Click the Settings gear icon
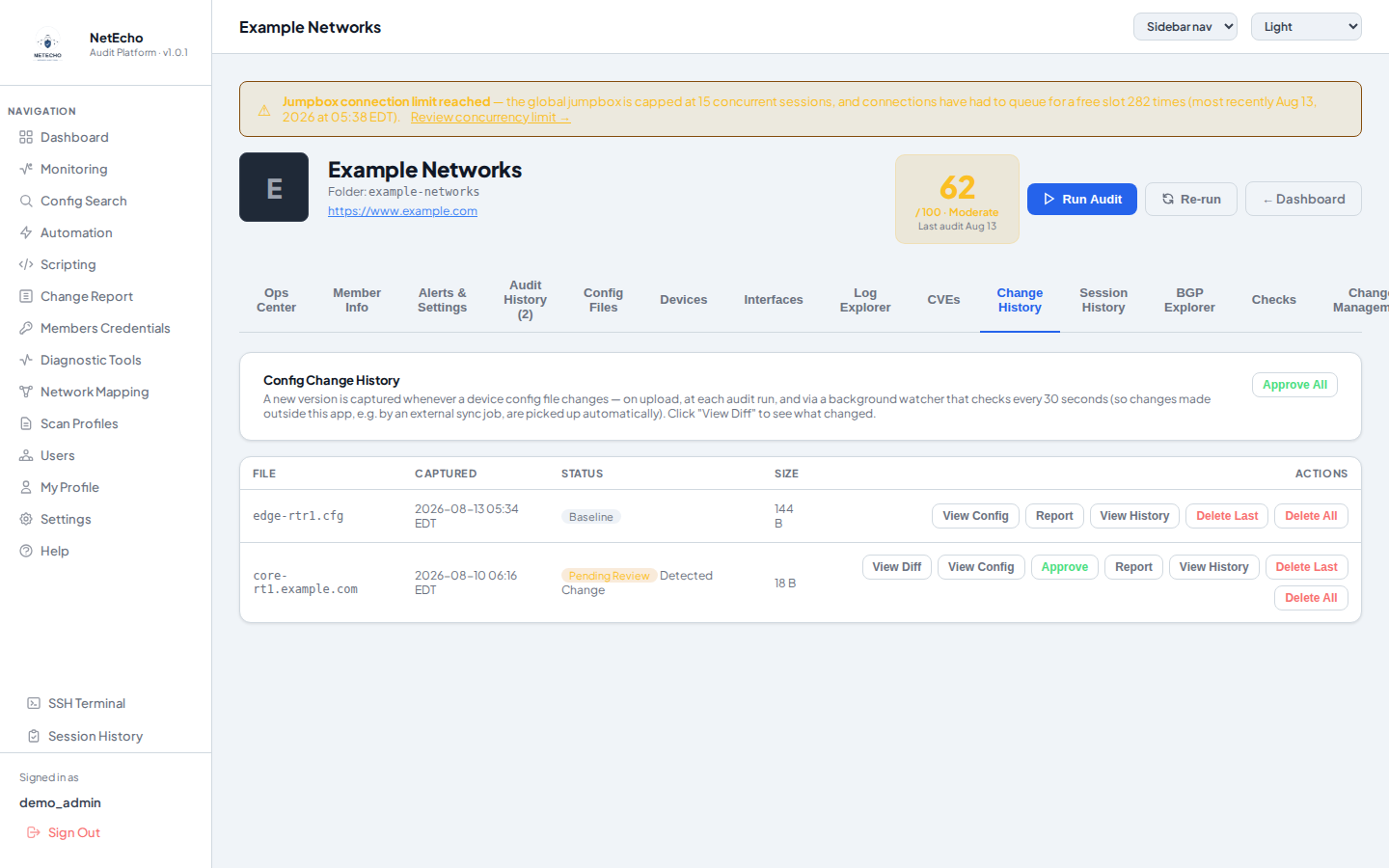 (26, 519)
